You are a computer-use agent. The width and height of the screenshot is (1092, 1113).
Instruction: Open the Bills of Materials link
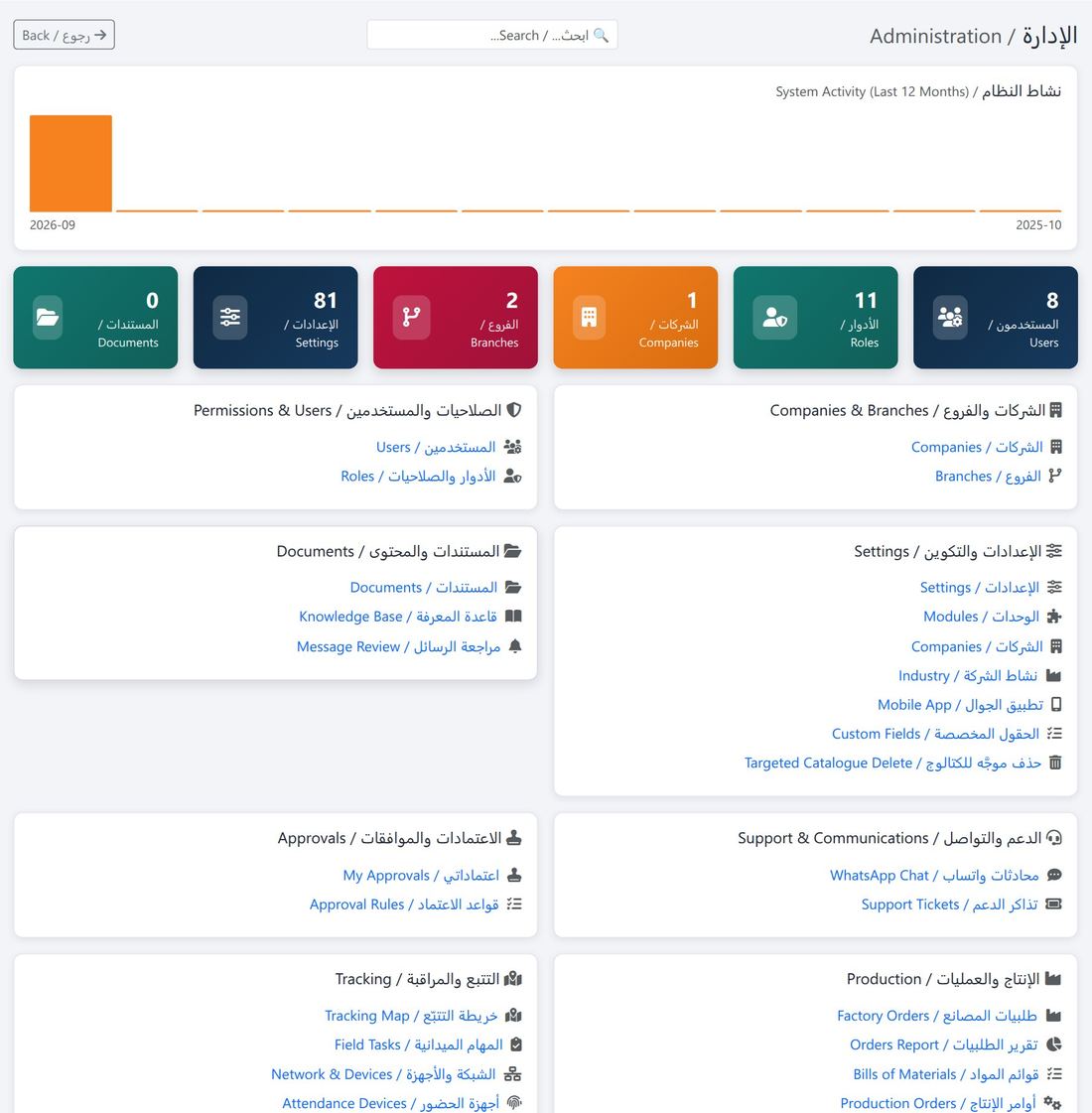point(946,1074)
